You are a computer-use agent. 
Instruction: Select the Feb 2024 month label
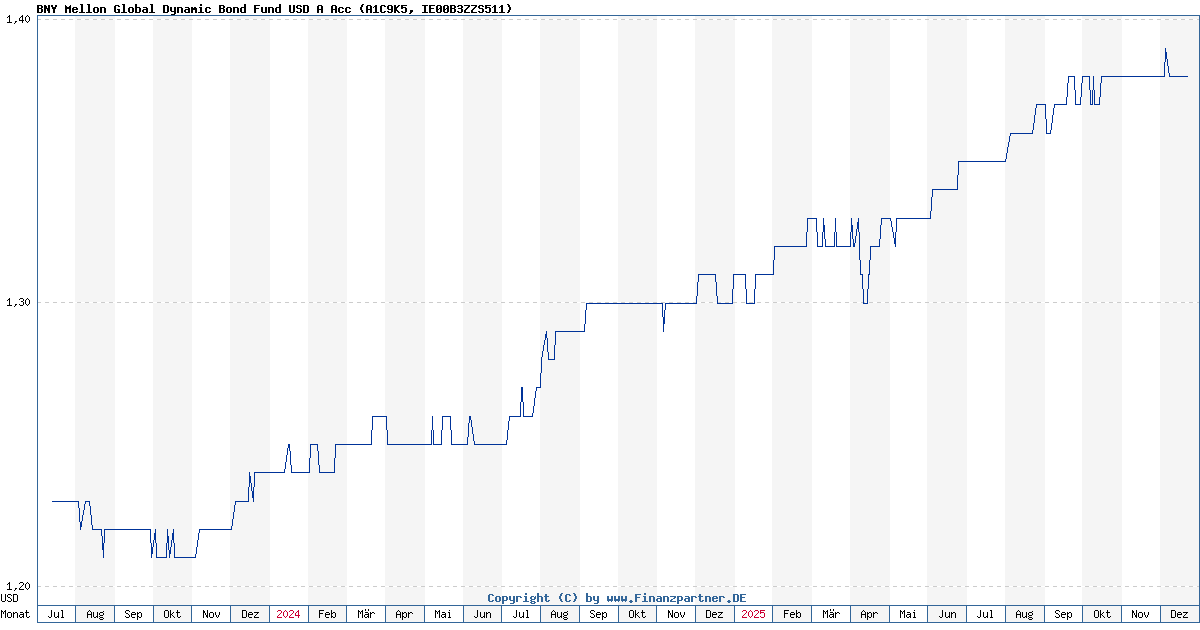[x=325, y=613]
